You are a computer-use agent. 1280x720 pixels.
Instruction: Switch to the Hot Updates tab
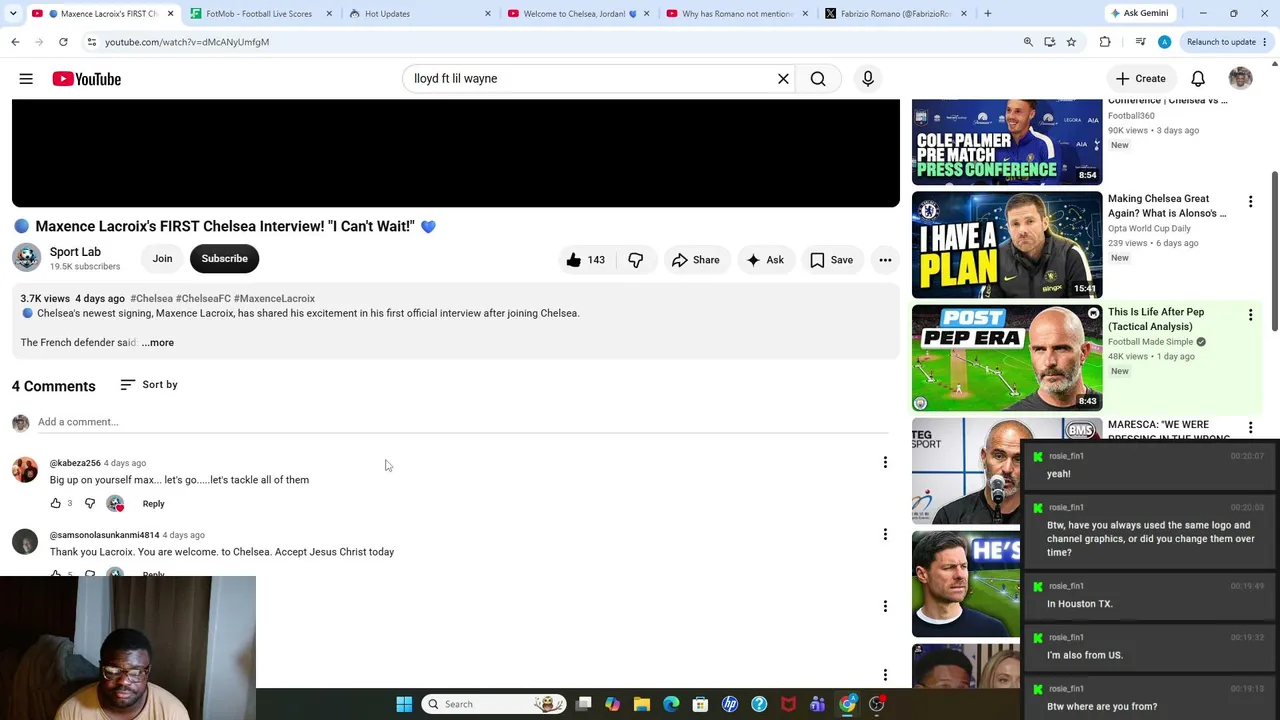coord(419,14)
